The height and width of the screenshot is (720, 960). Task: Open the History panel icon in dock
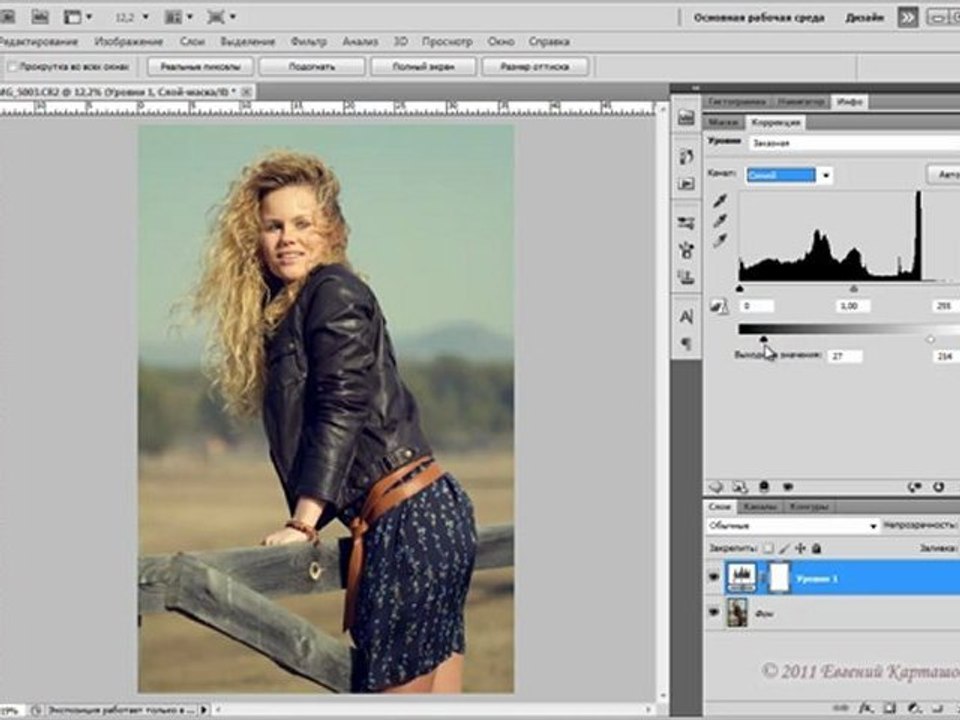pyautogui.click(x=686, y=157)
